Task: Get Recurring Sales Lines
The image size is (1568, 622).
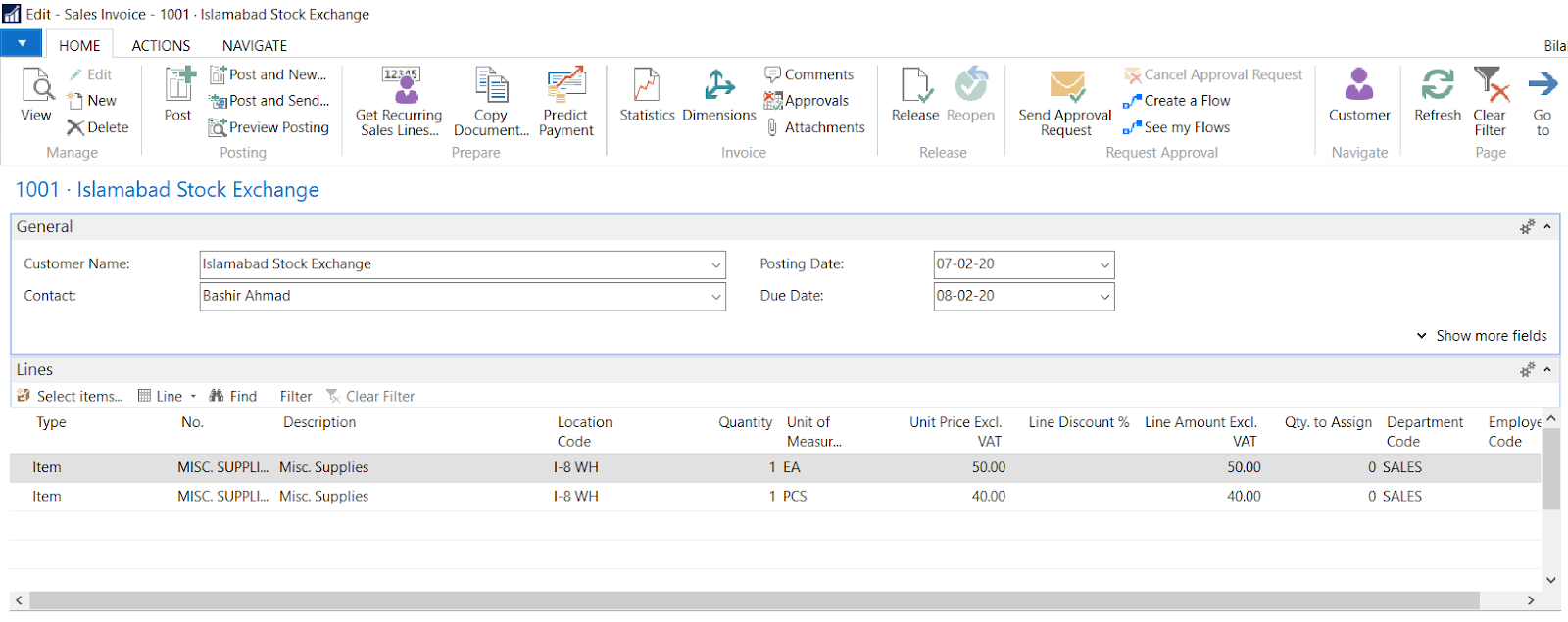Action: (x=399, y=102)
